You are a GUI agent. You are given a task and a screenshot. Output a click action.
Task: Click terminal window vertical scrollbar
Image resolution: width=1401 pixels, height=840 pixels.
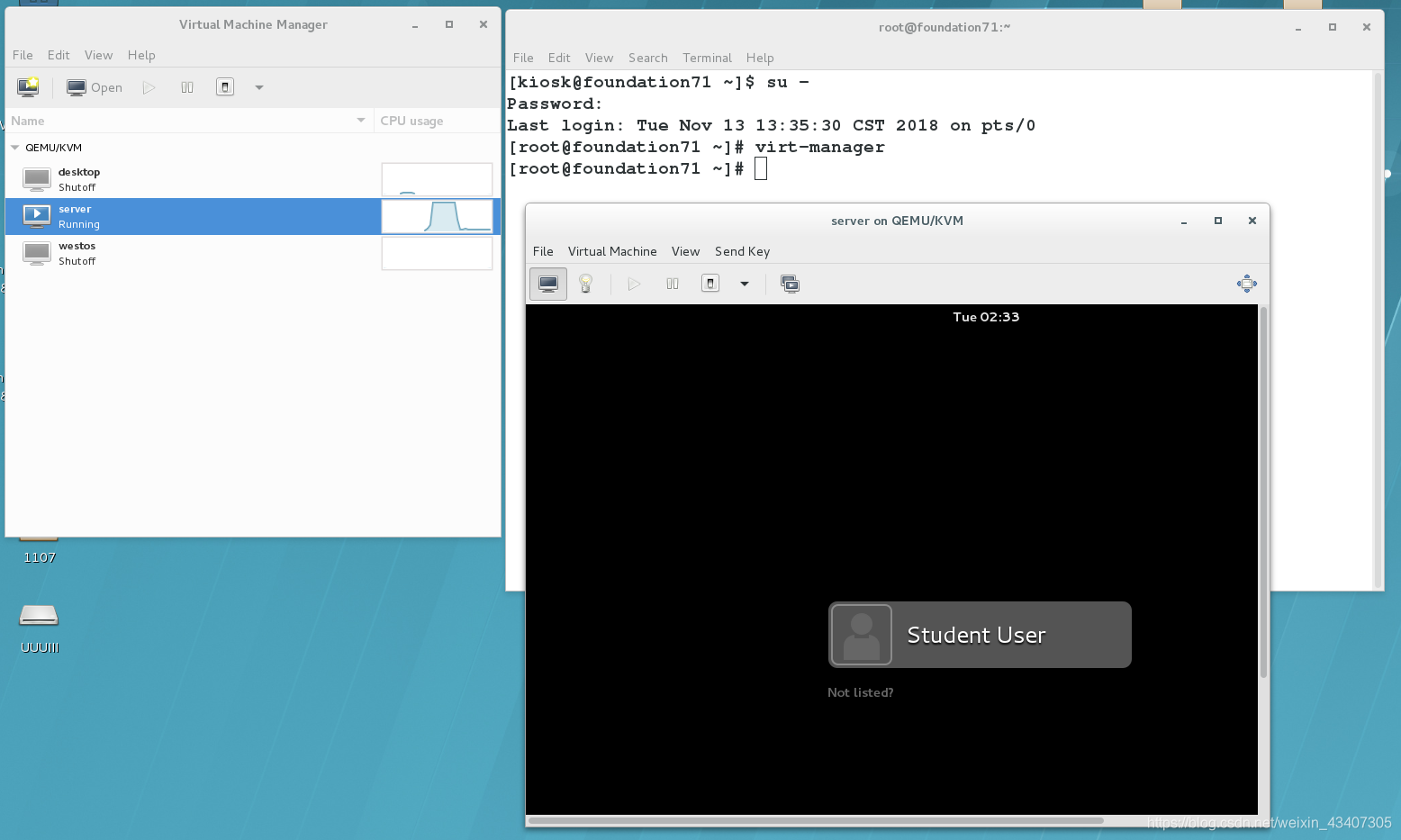click(1378, 330)
